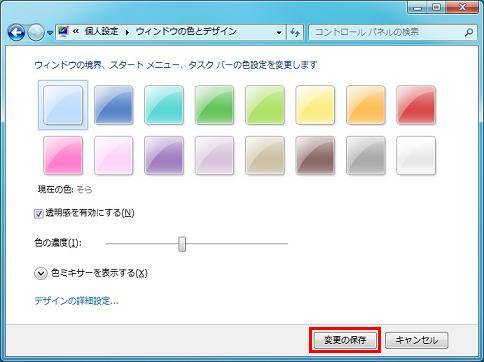Click the double chevron before 個人設定
This screenshot has width=484, height=362.
76,32
